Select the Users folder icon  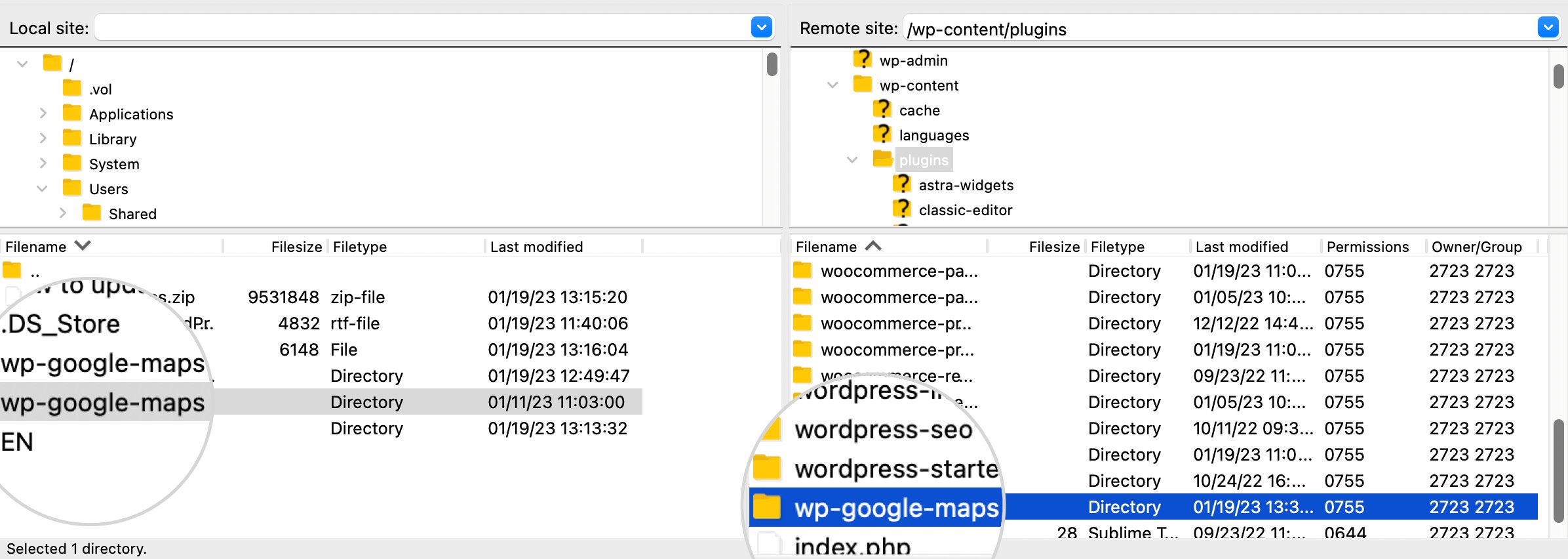72,188
